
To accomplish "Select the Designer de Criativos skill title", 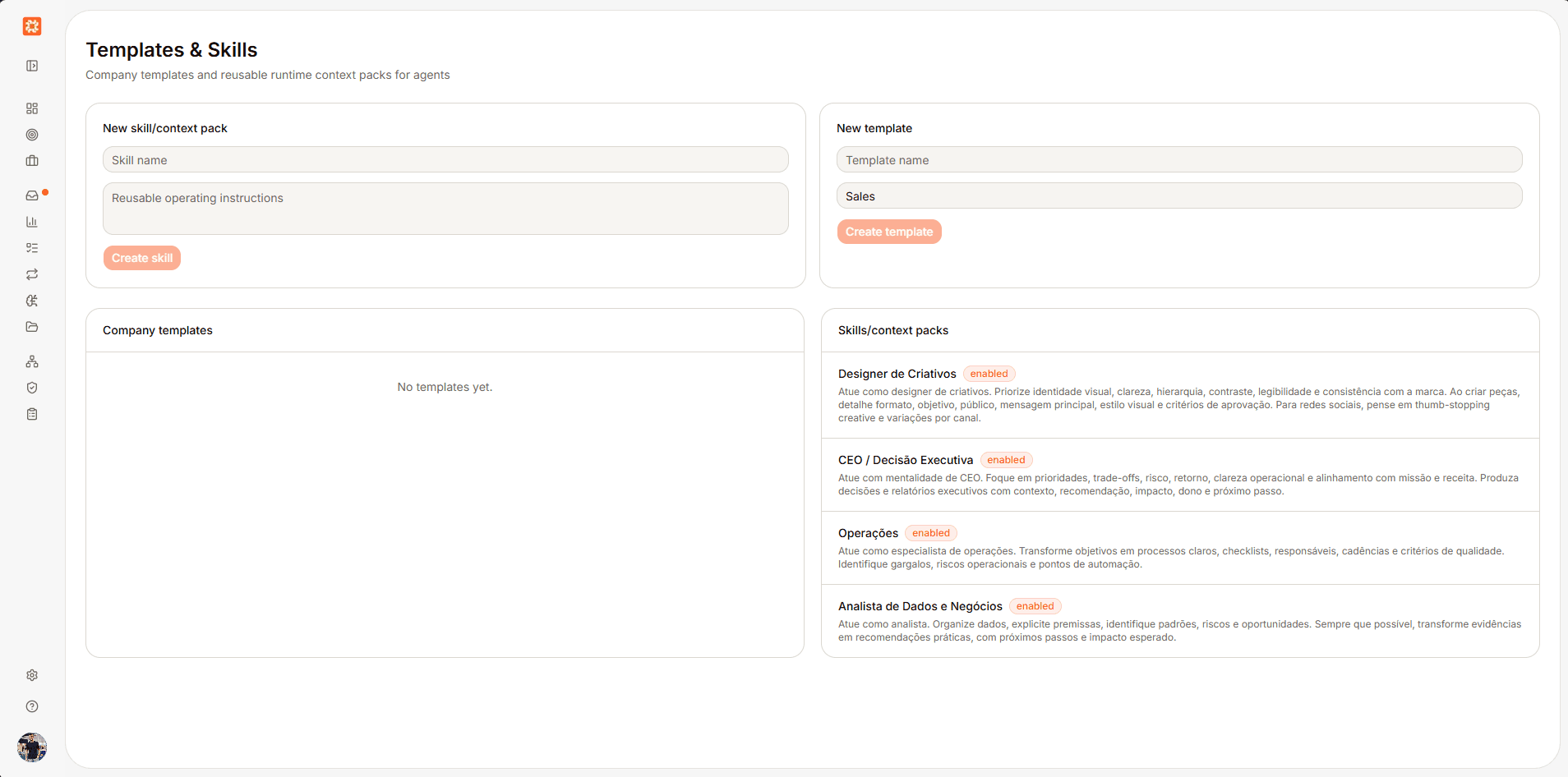I will (x=897, y=374).
